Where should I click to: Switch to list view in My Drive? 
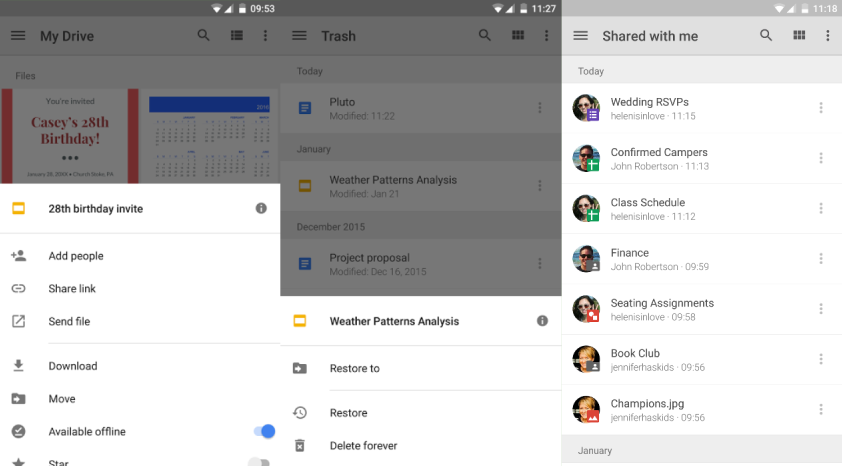tap(236, 36)
